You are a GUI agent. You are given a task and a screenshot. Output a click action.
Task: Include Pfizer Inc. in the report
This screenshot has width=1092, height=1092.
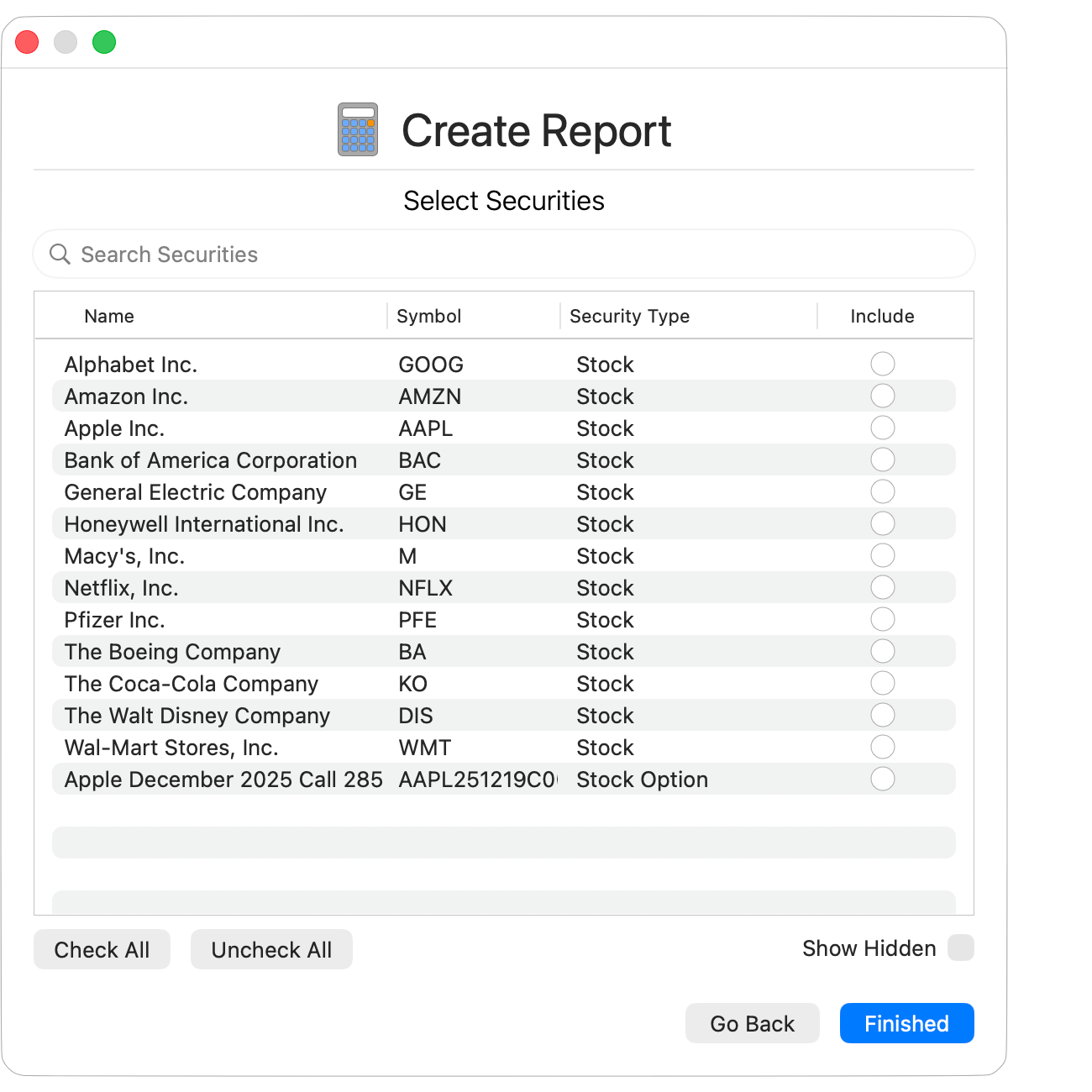tap(882, 619)
